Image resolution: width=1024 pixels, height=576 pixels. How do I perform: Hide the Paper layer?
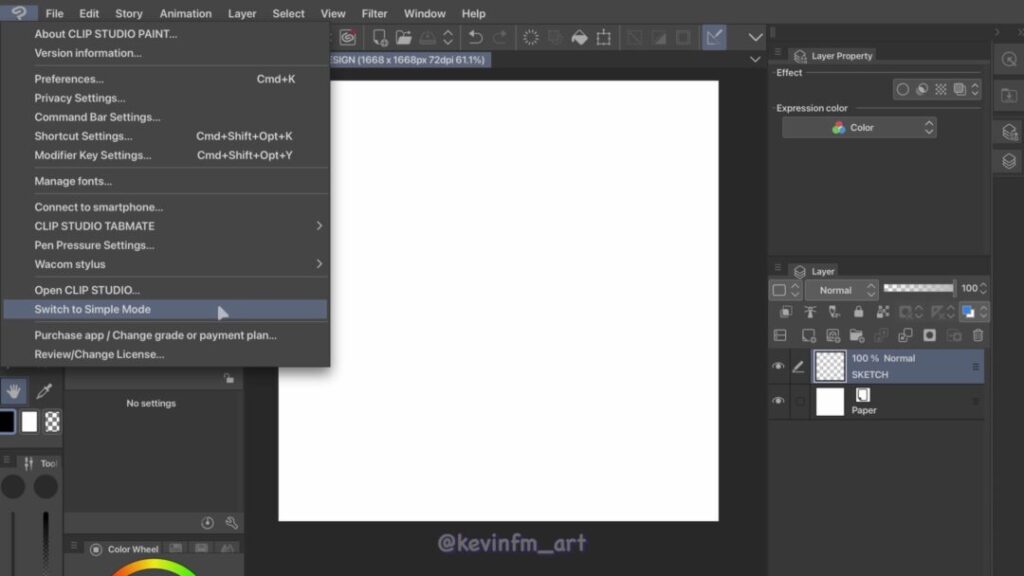point(778,401)
